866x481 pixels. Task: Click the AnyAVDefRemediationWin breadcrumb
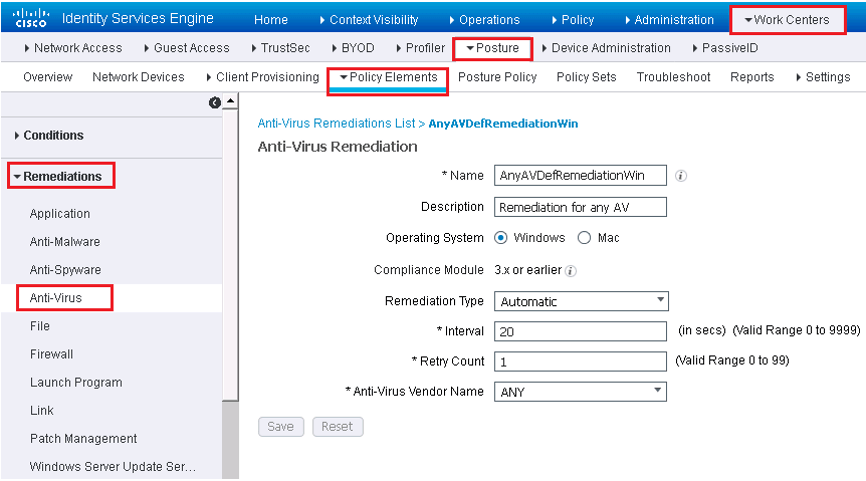click(x=503, y=123)
